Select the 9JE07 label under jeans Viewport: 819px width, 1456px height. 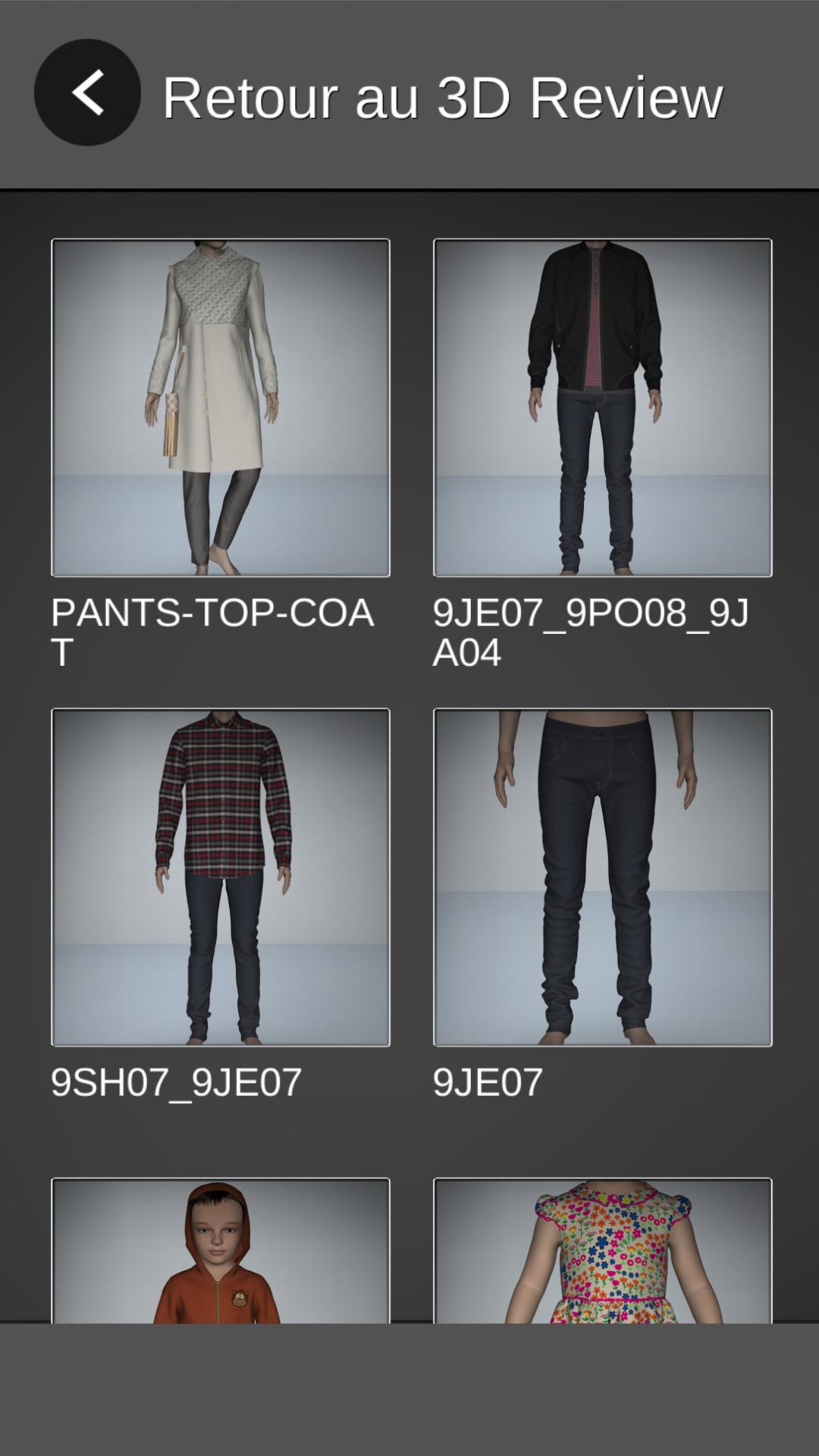(488, 1082)
